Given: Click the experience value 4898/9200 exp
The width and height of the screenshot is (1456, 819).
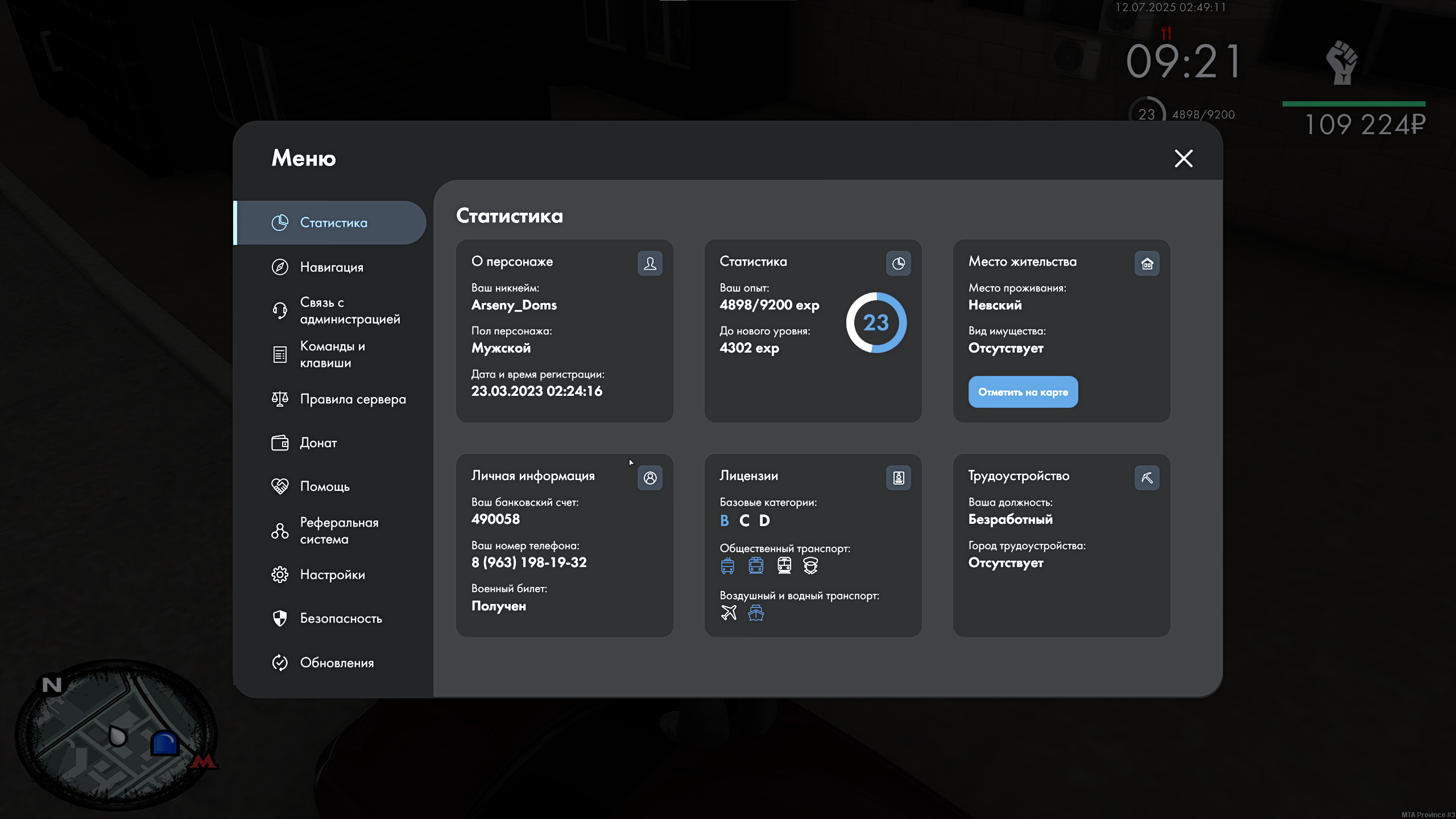Looking at the screenshot, I should coord(770,305).
